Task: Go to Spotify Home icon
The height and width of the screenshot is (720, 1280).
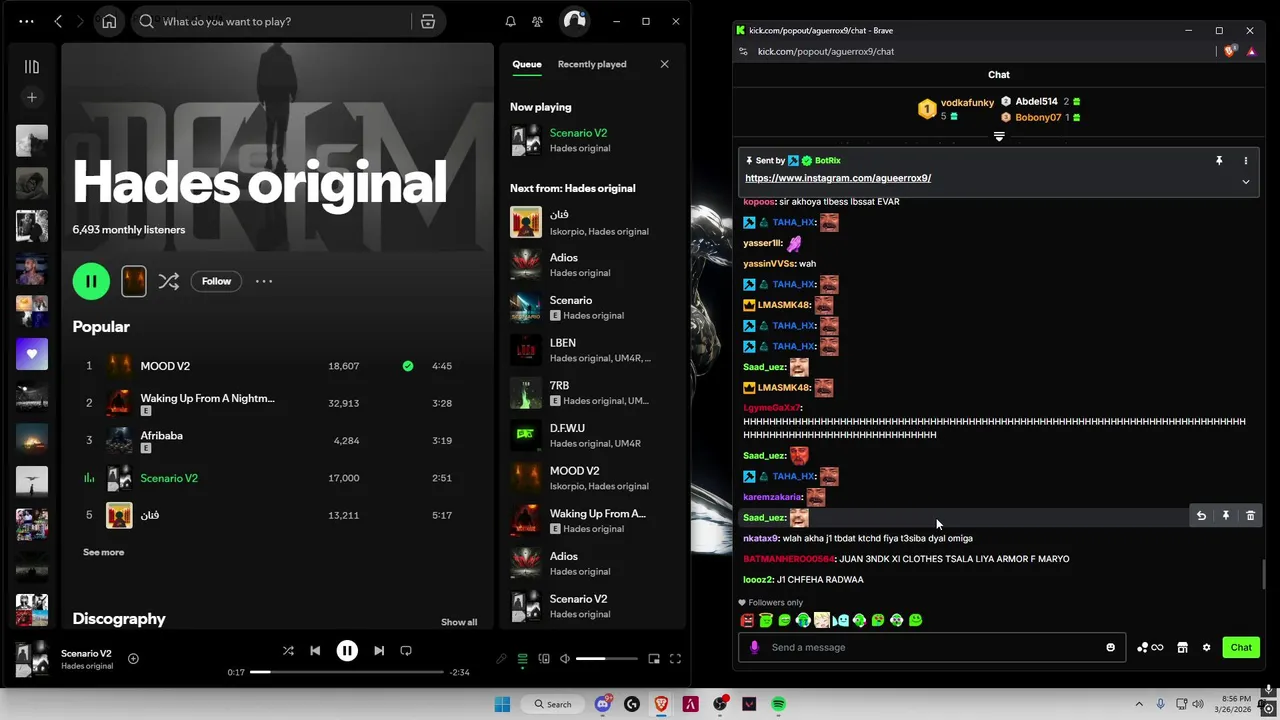Action: 109,21
